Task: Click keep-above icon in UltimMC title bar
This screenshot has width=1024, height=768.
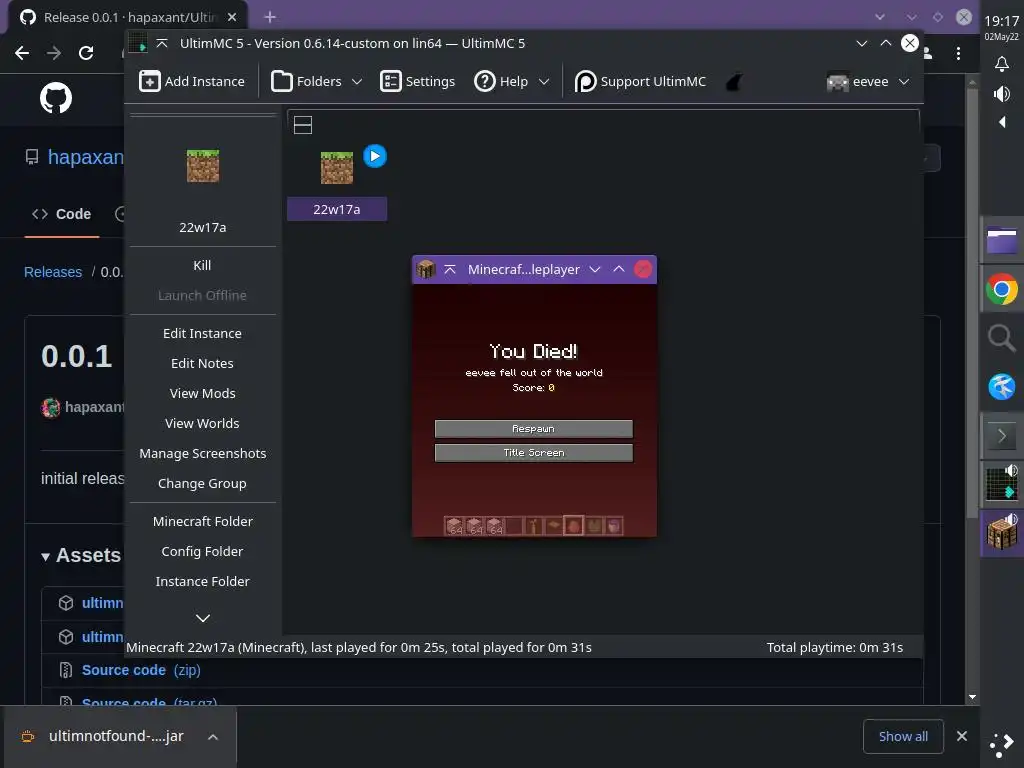Action: pos(162,43)
